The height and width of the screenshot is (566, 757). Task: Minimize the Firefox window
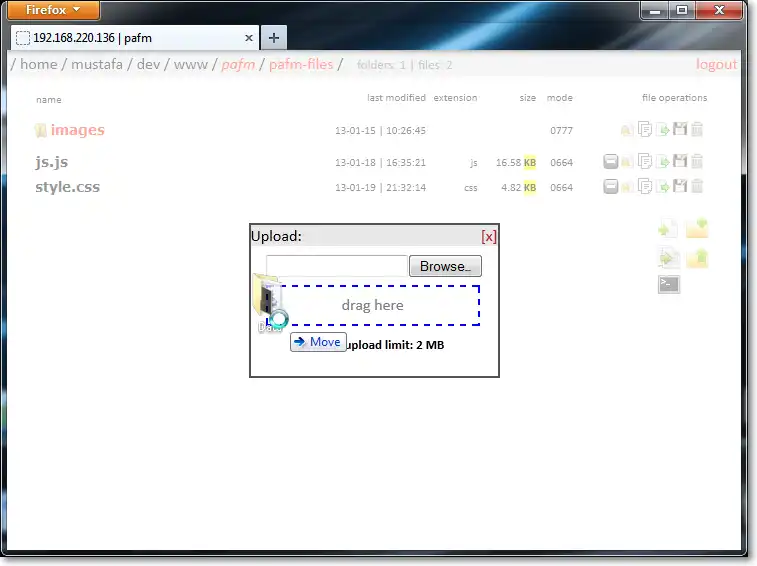click(655, 10)
